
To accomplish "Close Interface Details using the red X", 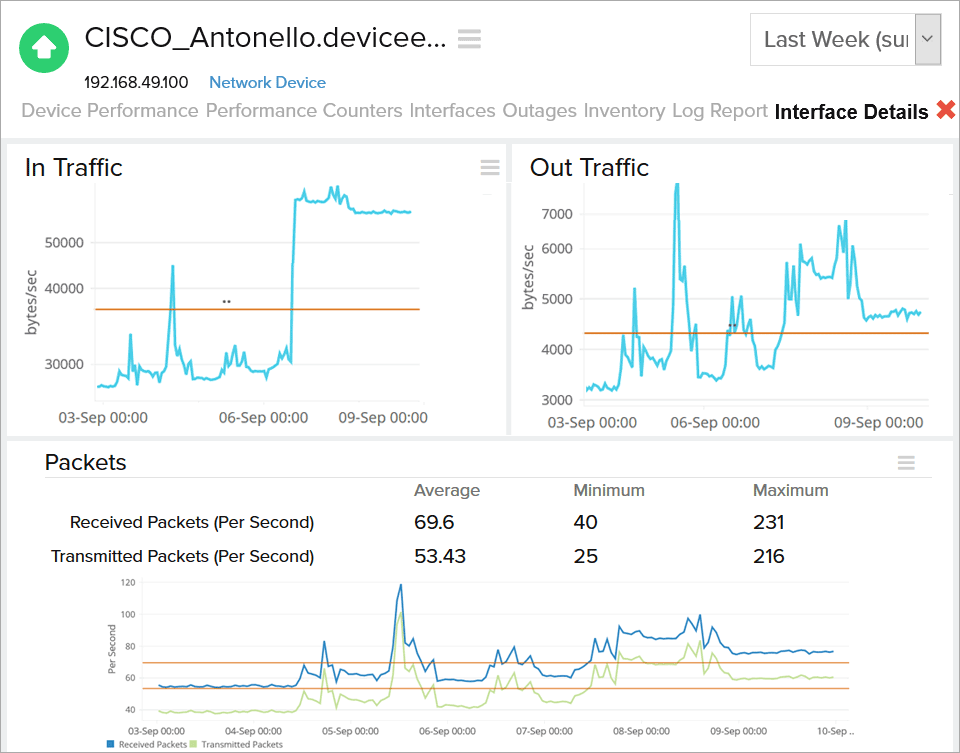I will (x=947, y=111).
